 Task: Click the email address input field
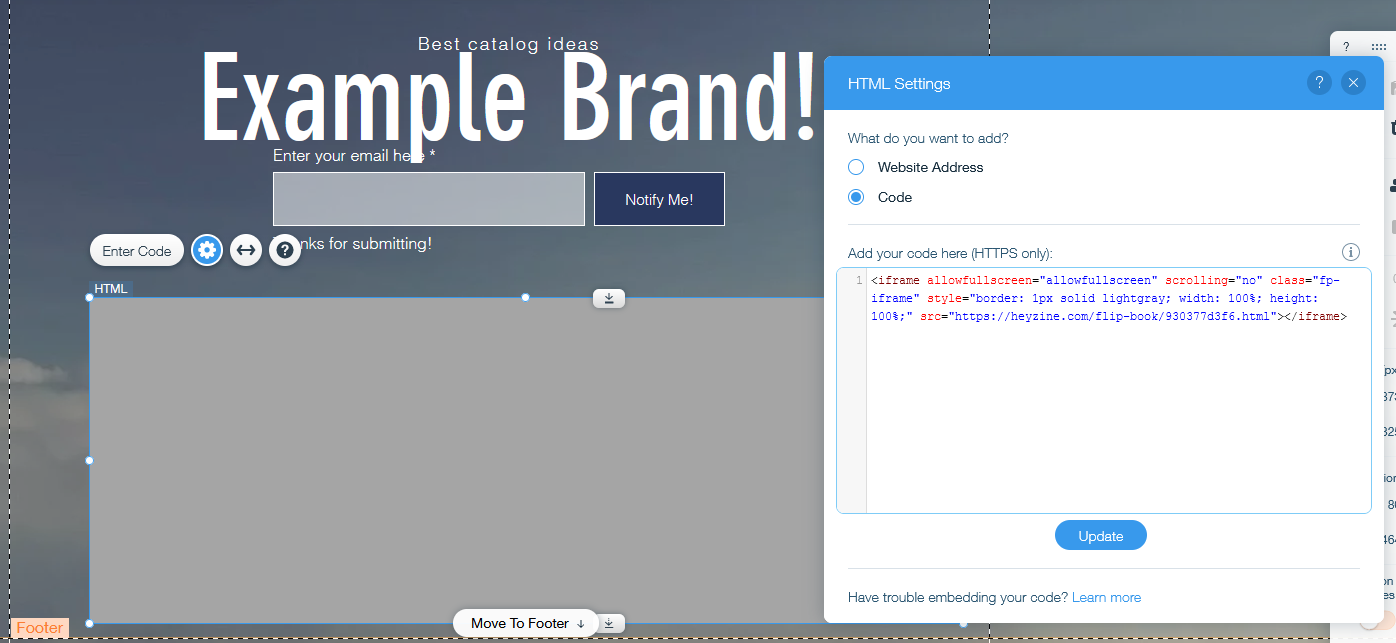point(428,198)
